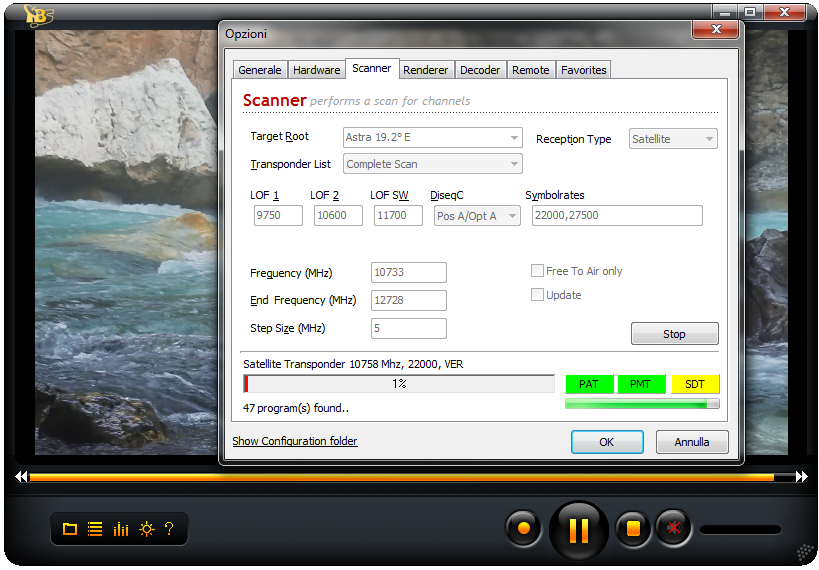Toggle the Update checkbox

[x=537, y=295]
